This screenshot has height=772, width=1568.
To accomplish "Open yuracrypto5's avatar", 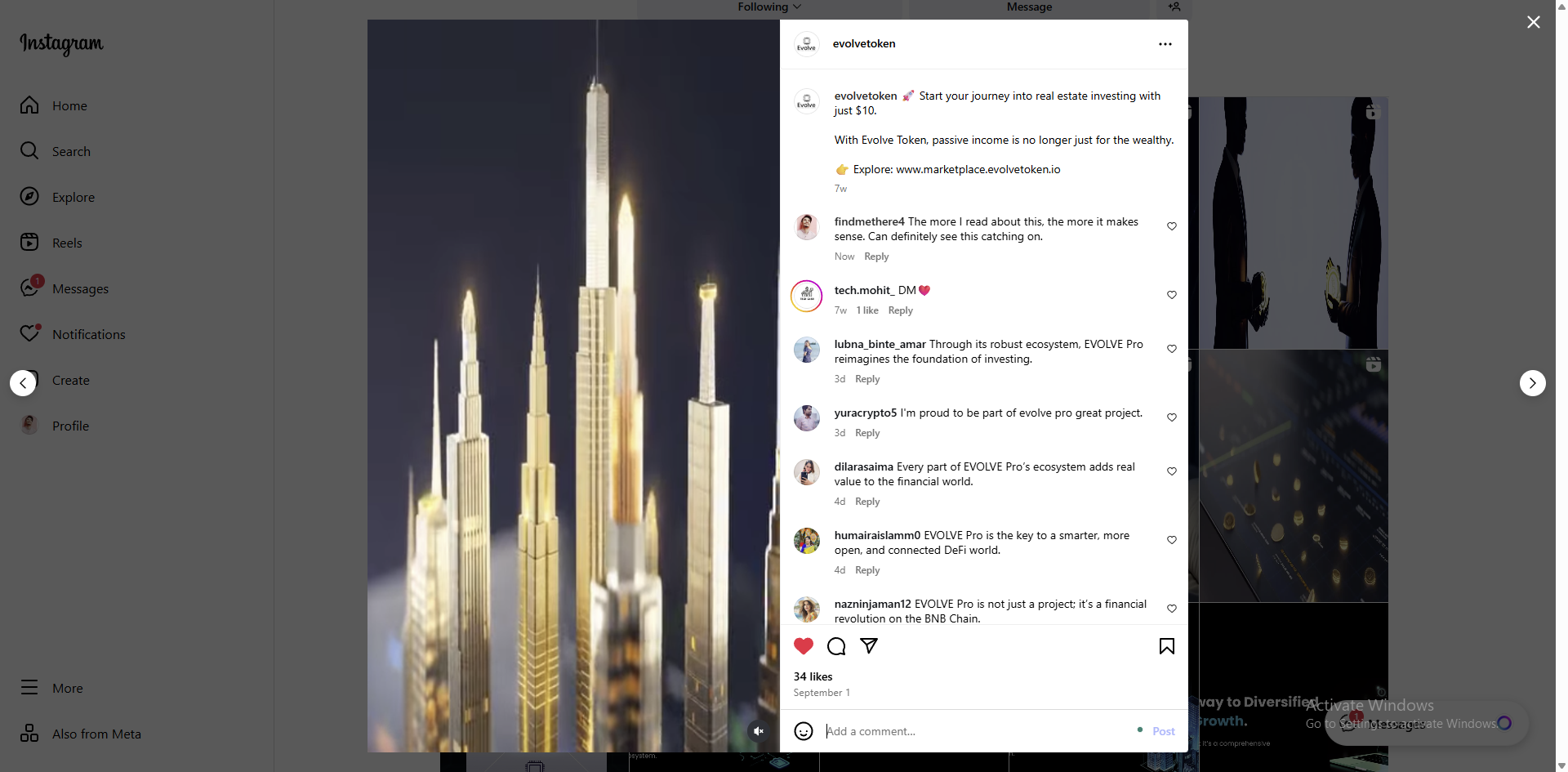I will (x=807, y=418).
